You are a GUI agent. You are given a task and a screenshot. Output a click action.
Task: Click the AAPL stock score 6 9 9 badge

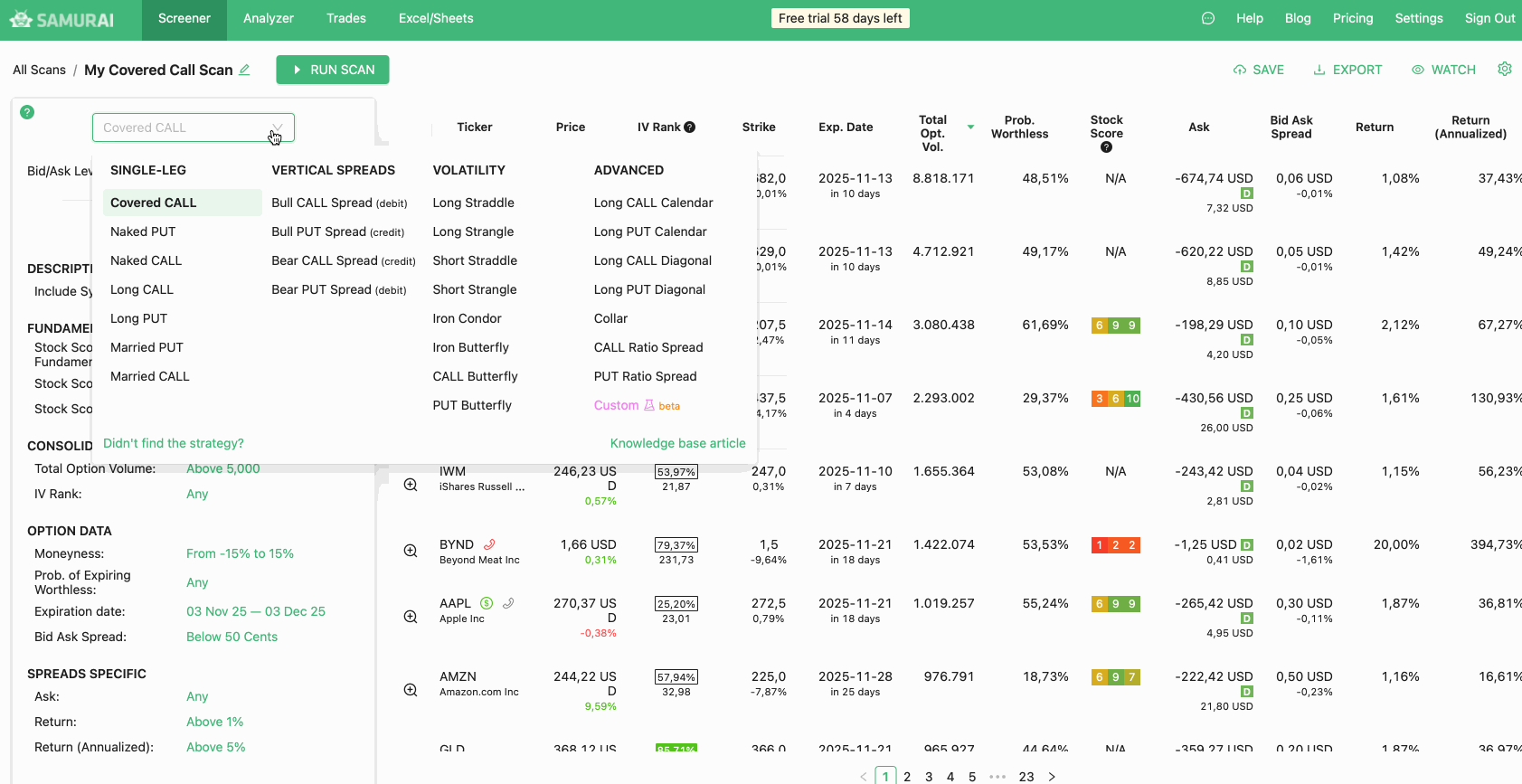pyautogui.click(x=1115, y=603)
